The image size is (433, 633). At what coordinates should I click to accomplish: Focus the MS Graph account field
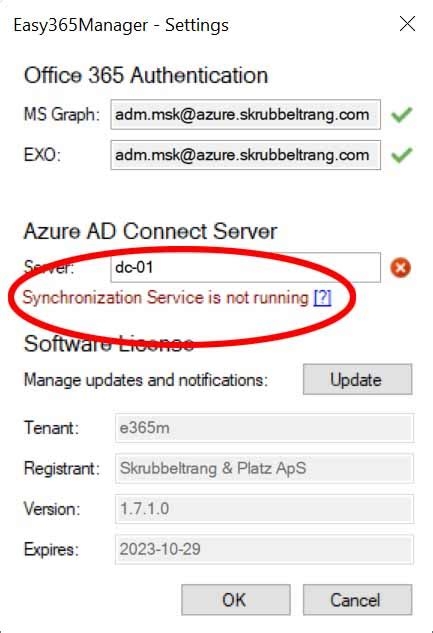click(245, 115)
